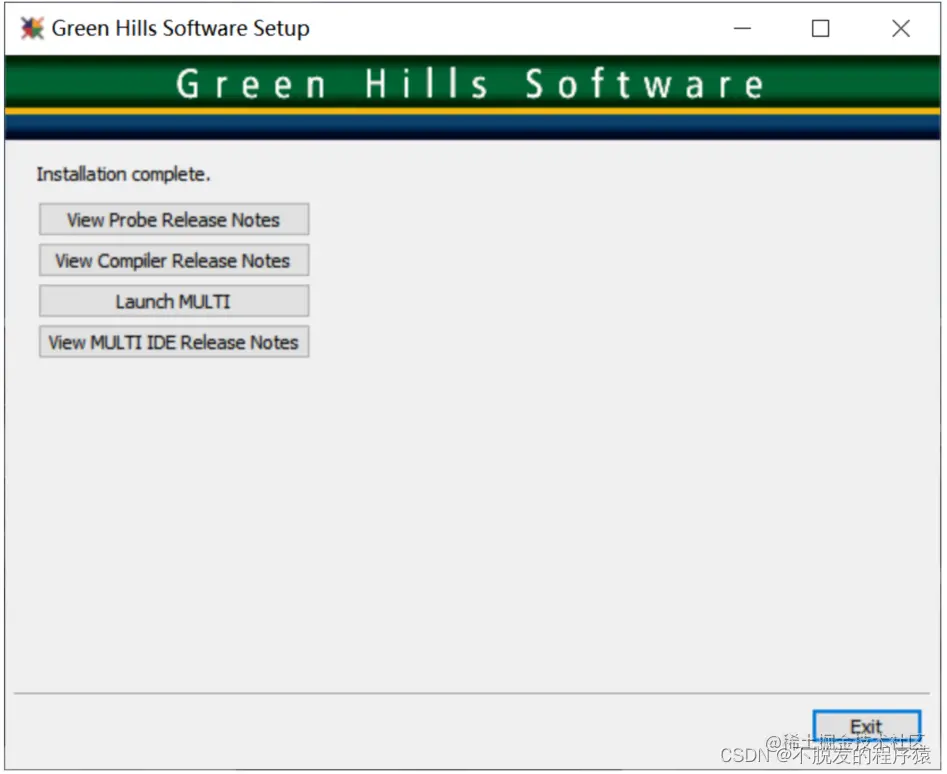Open View Probe Release Notes

(174, 220)
